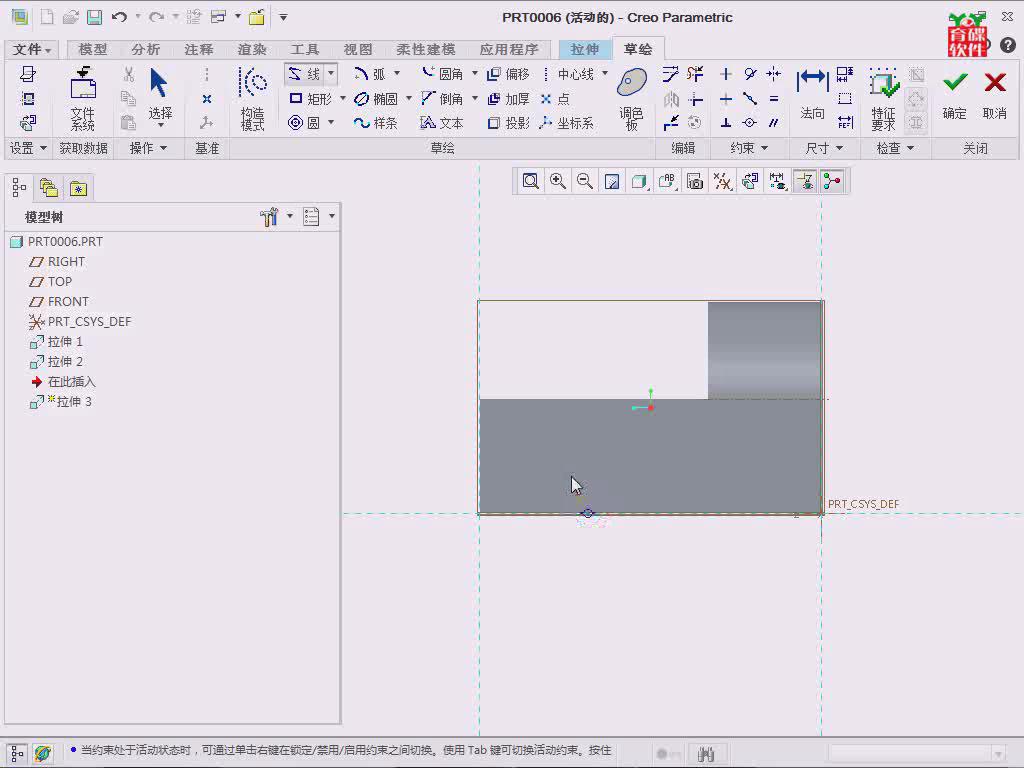Apply the Mid-point constraint
1024x768 pixels.
[750, 99]
